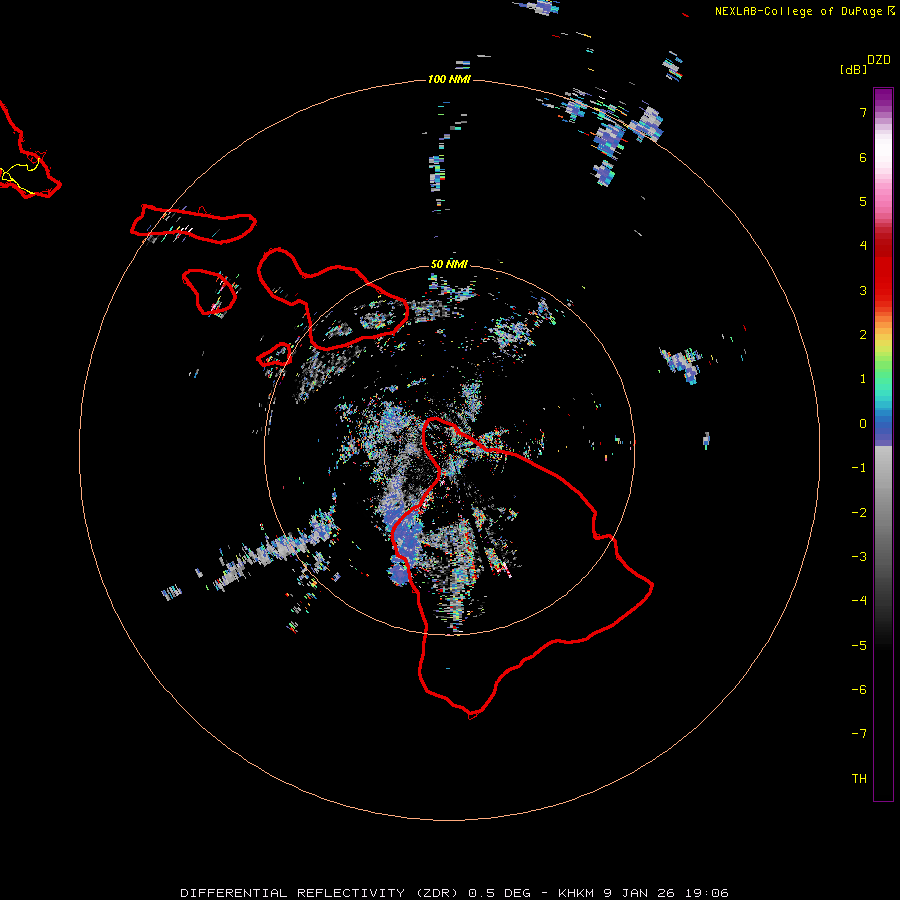
Task: Click the TH label on color scale
Action: (x=859, y=779)
